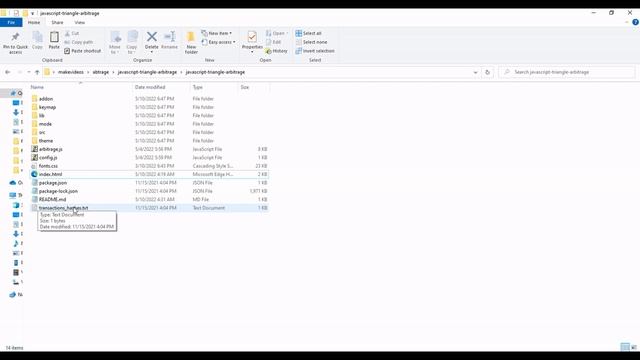
Task: Switch to large icons view button
Action: [634, 347]
